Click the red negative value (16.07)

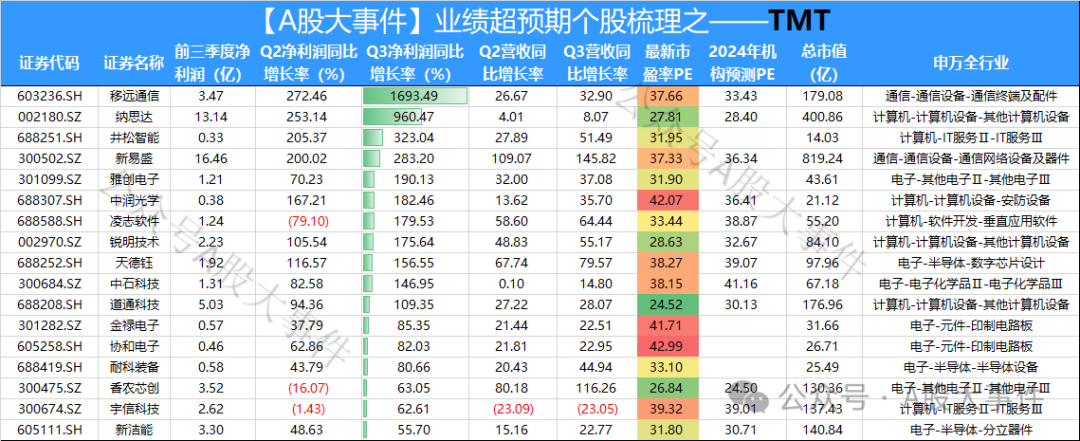[x=309, y=387]
